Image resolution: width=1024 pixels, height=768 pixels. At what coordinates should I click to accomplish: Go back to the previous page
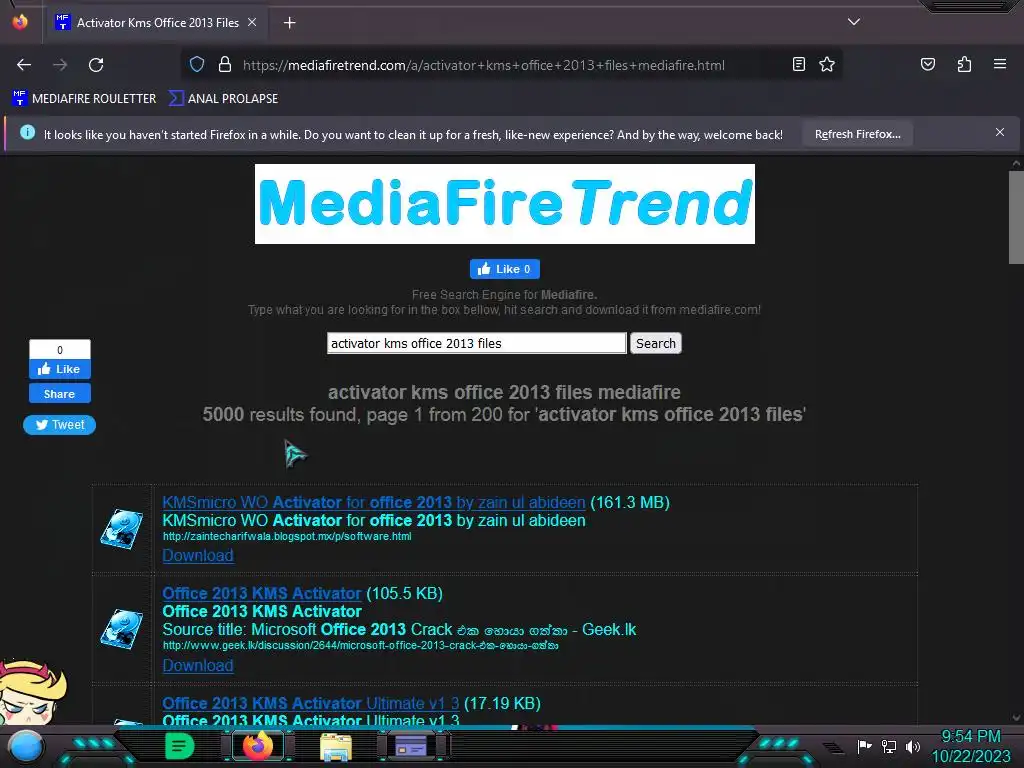click(x=24, y=65)
